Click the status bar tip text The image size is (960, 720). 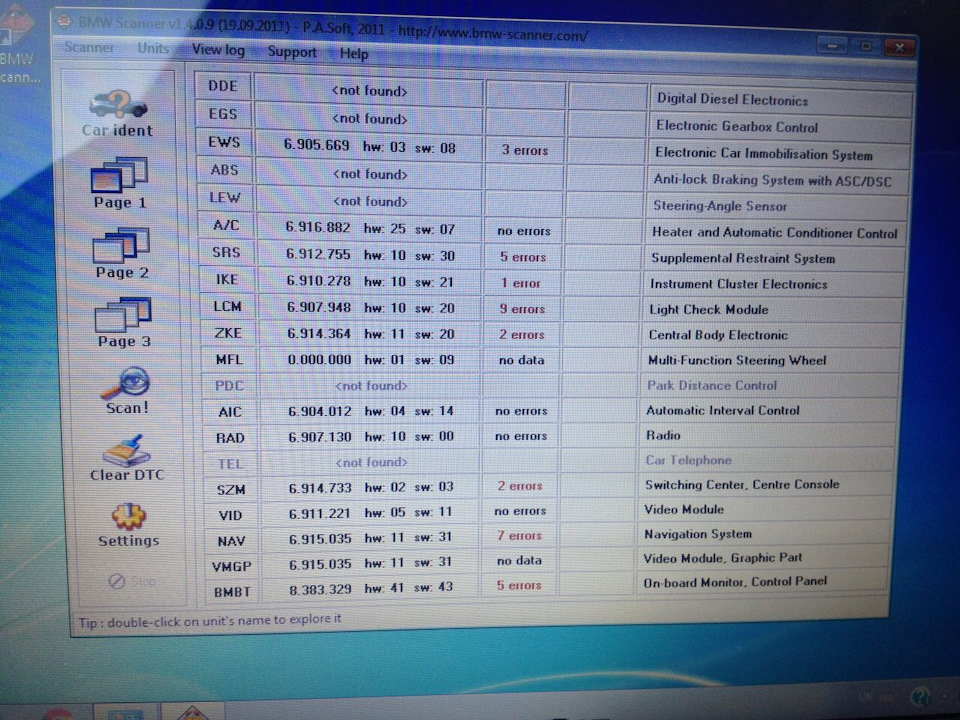209,621
